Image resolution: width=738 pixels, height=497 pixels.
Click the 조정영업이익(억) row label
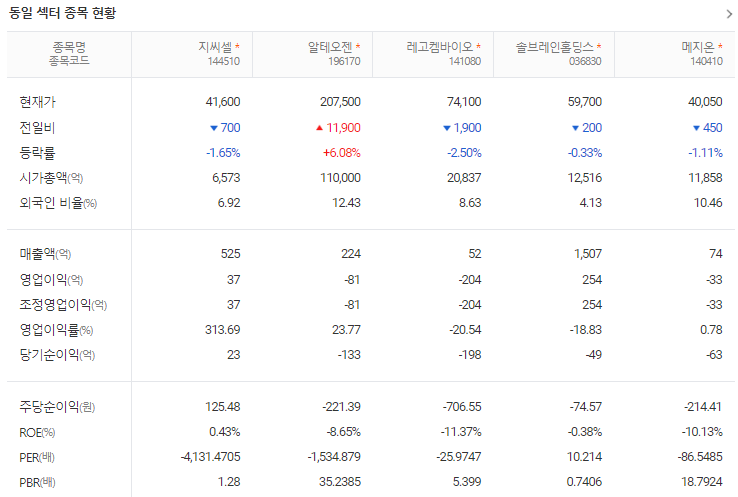coord(63,305)
